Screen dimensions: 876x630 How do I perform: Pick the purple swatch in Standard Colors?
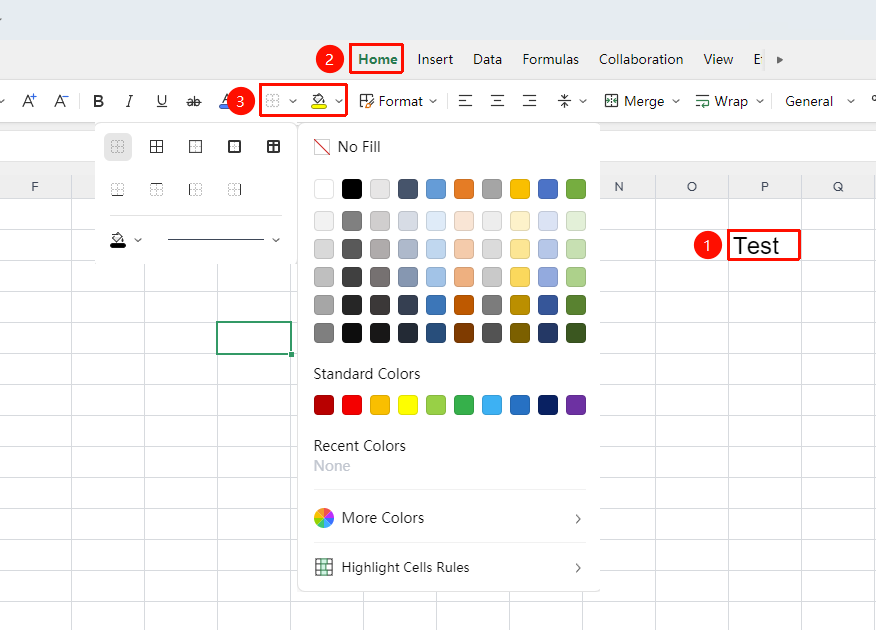click(x=576, y=405)
